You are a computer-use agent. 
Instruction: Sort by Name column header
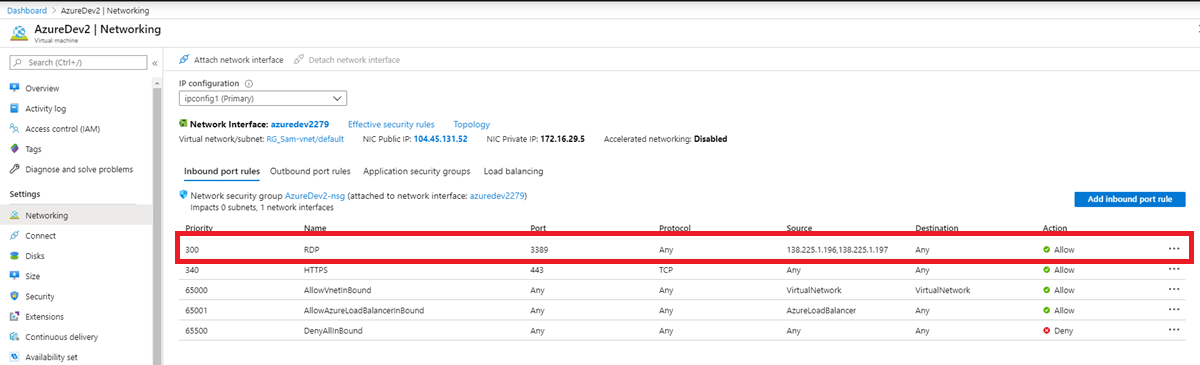tap(316, 228)
